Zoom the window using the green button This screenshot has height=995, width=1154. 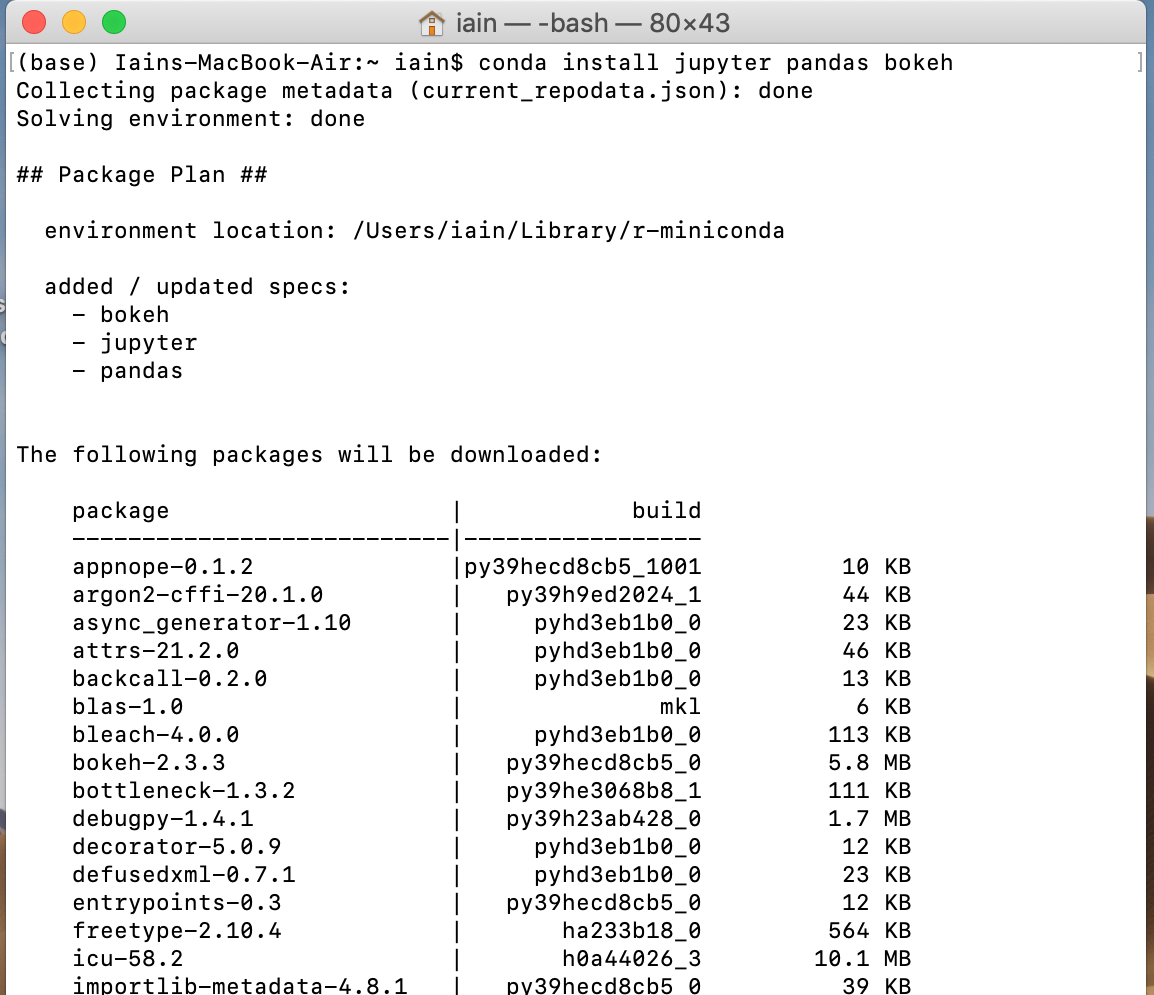pos(114,22)
